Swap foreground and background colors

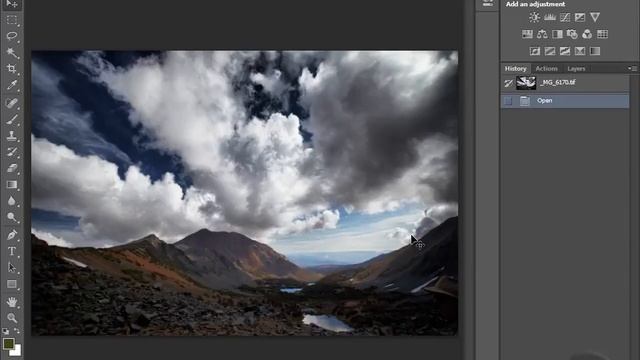click(x=17, y=331)
